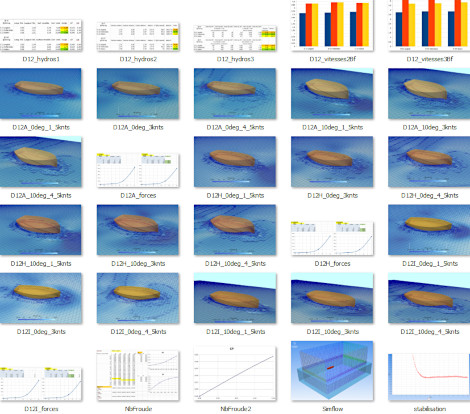Image resolution: width=470 pixels, height=414 pixels.
Task: Click the file name 'D12A_10deg_1_5knts'
Action: tap(332, 127)
